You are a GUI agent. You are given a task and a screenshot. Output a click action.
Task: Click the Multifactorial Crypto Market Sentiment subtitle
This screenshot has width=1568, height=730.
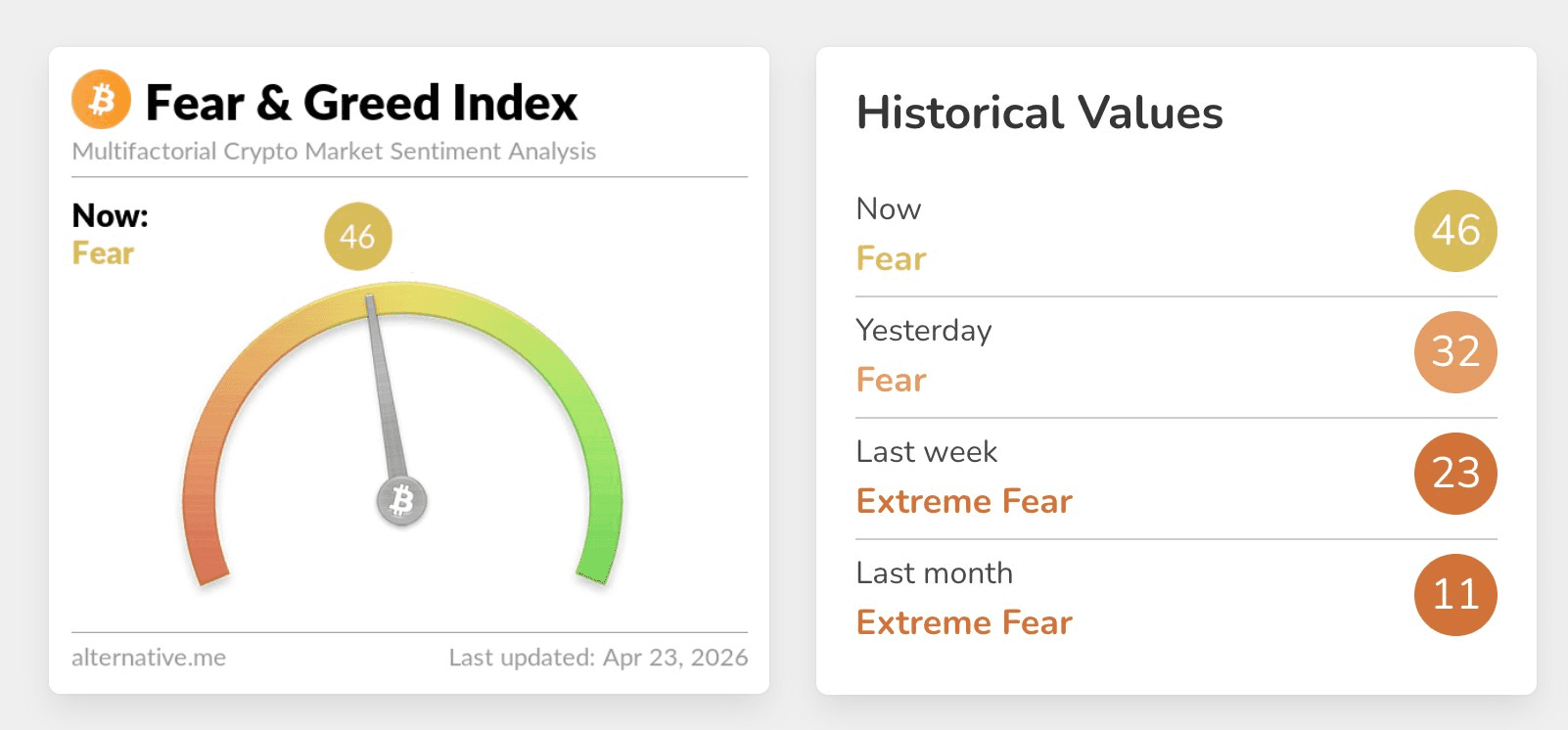[x=334, y=152]
